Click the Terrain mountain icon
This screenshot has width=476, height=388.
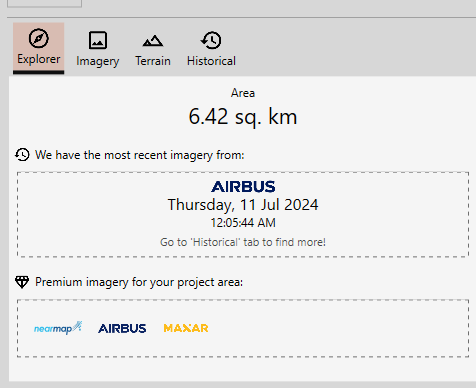click(x=153, y=41)
